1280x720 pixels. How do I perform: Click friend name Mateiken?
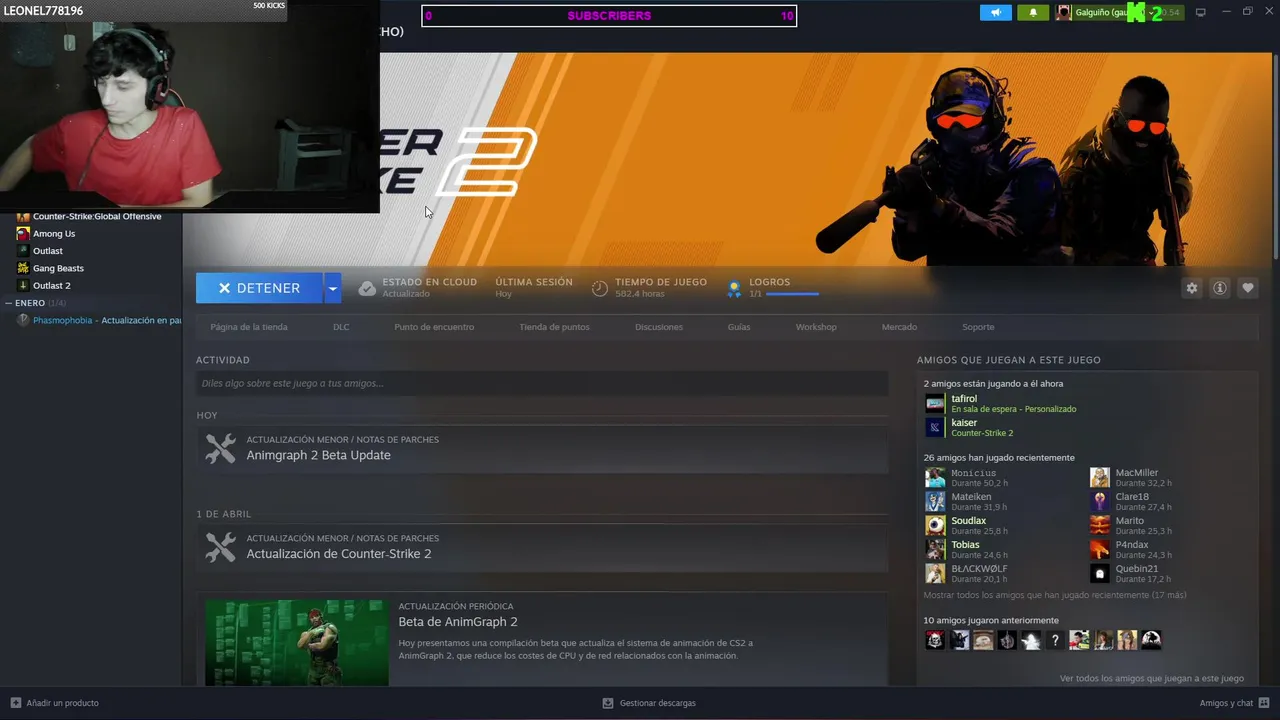pyautogui.click(x=971, y=497)
